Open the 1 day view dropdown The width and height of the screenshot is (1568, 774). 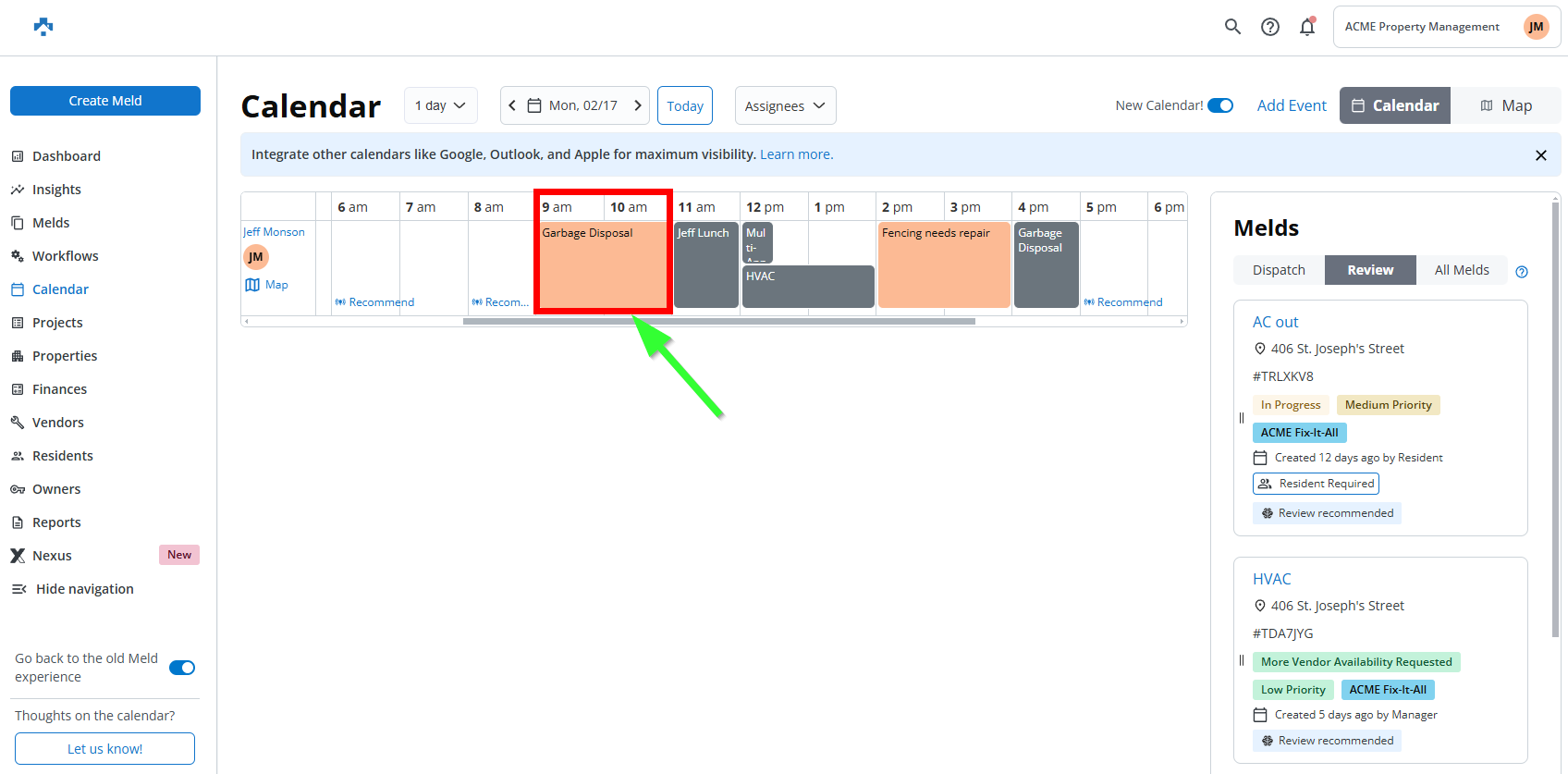pyautogui.click(x=440, y=105)
